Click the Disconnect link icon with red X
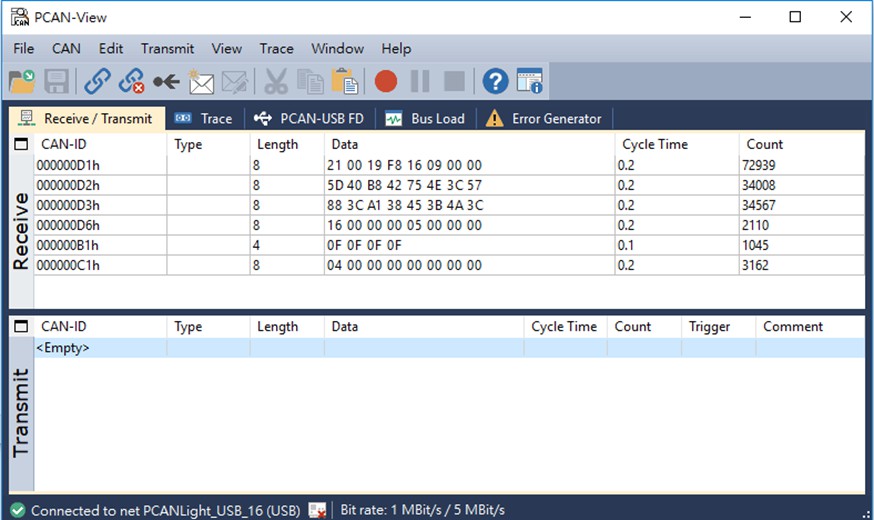874x520 pixels. tap(132, 81)
